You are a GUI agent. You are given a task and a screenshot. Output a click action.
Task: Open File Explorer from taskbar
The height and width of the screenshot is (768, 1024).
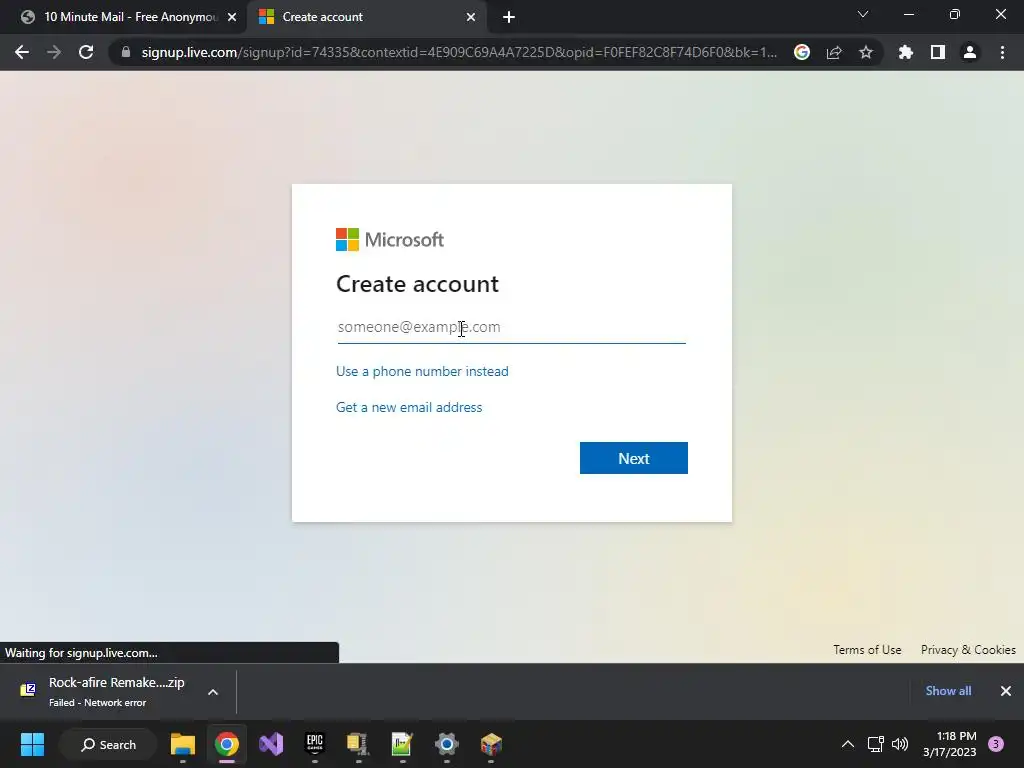pos(183,744)
